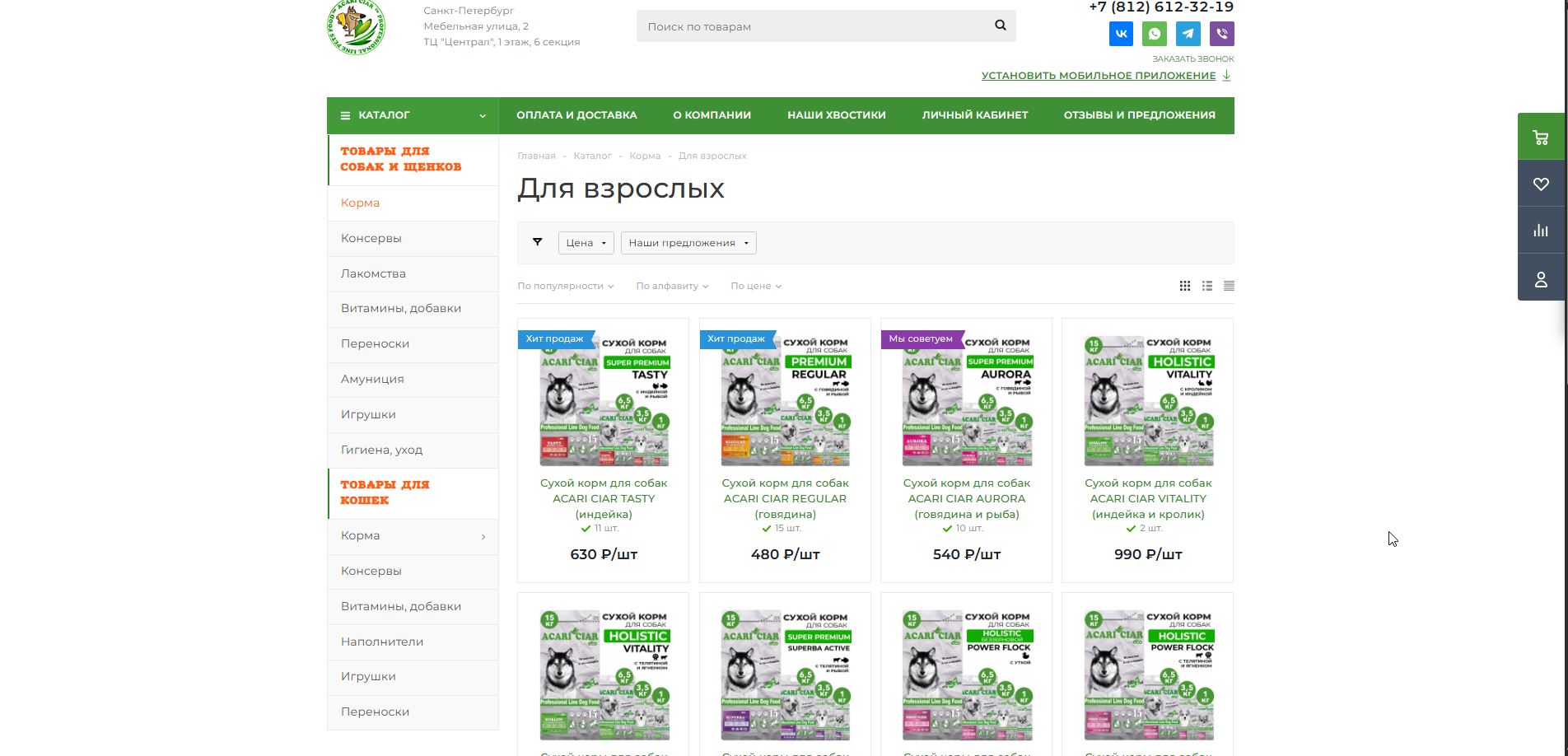Open the Наши предложения filter dropdown
Viewport: 1568px width, 756px height.
pyautogui.click(x=688, y=243)
